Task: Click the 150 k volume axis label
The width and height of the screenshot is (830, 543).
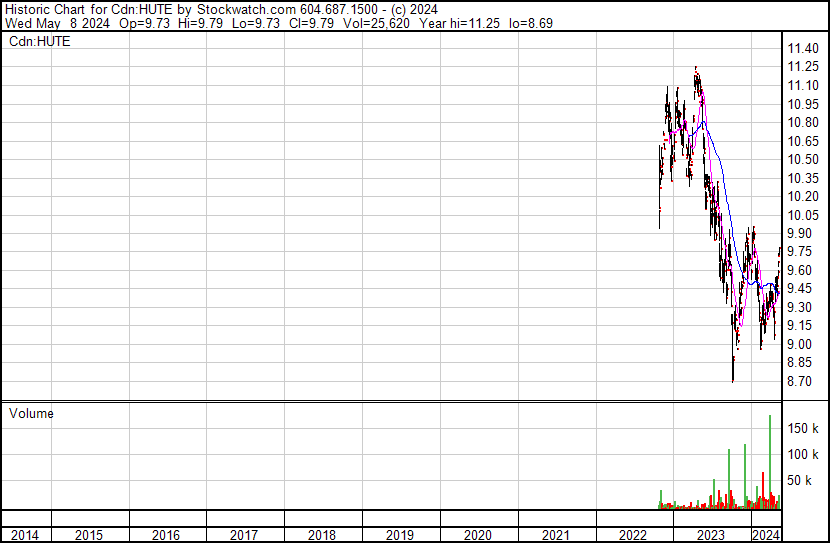Action: (x=803, y=428)
